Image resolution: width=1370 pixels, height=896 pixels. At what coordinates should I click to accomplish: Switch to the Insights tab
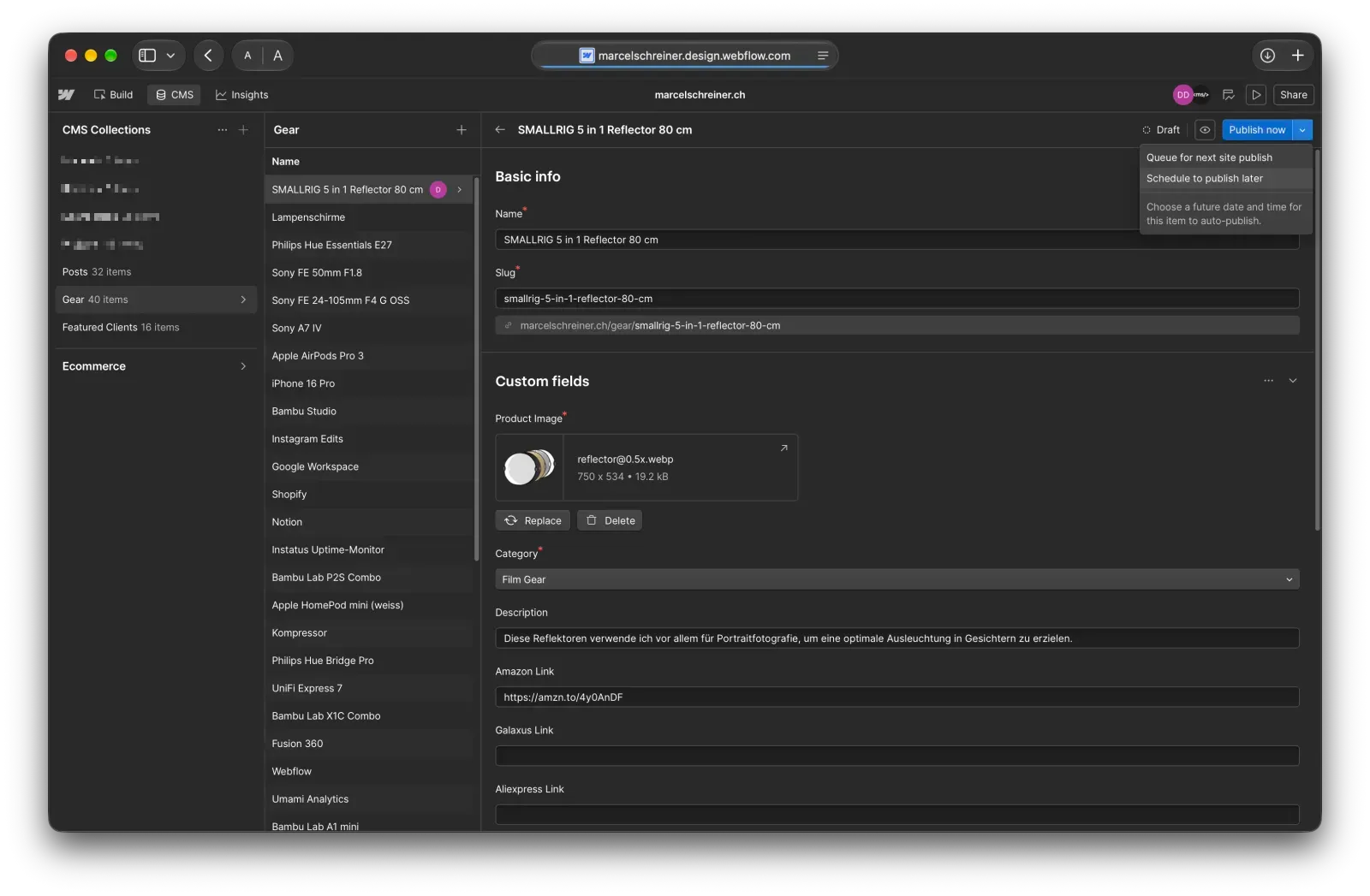tap(242, 95)
